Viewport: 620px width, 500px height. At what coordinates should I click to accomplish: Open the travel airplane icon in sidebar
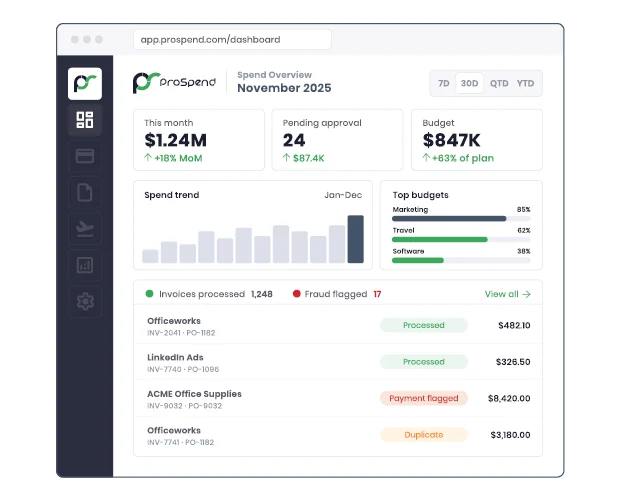[x=85, y=229]
